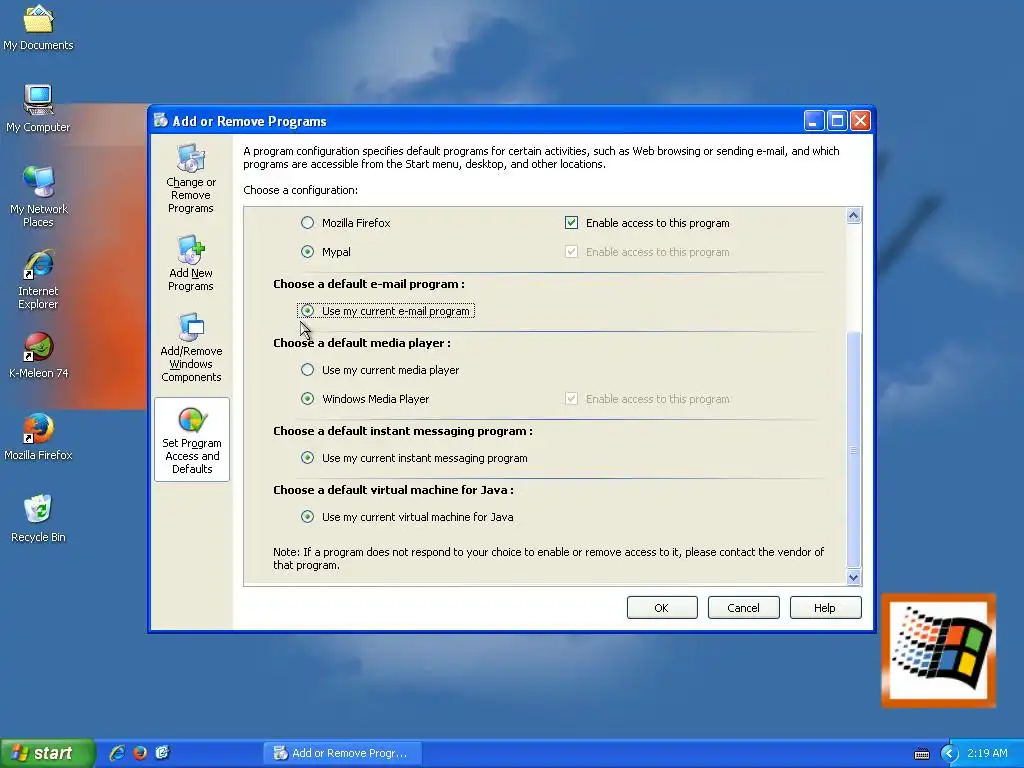Click the system clock 2:19 AM
Image resolution: width=1024 pixels, height=768 pixels.
(987, 753)
